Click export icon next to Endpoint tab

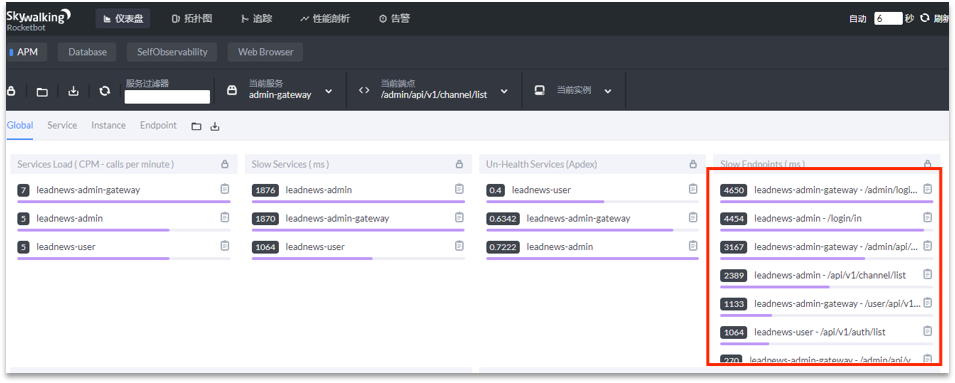click(214, 127)
